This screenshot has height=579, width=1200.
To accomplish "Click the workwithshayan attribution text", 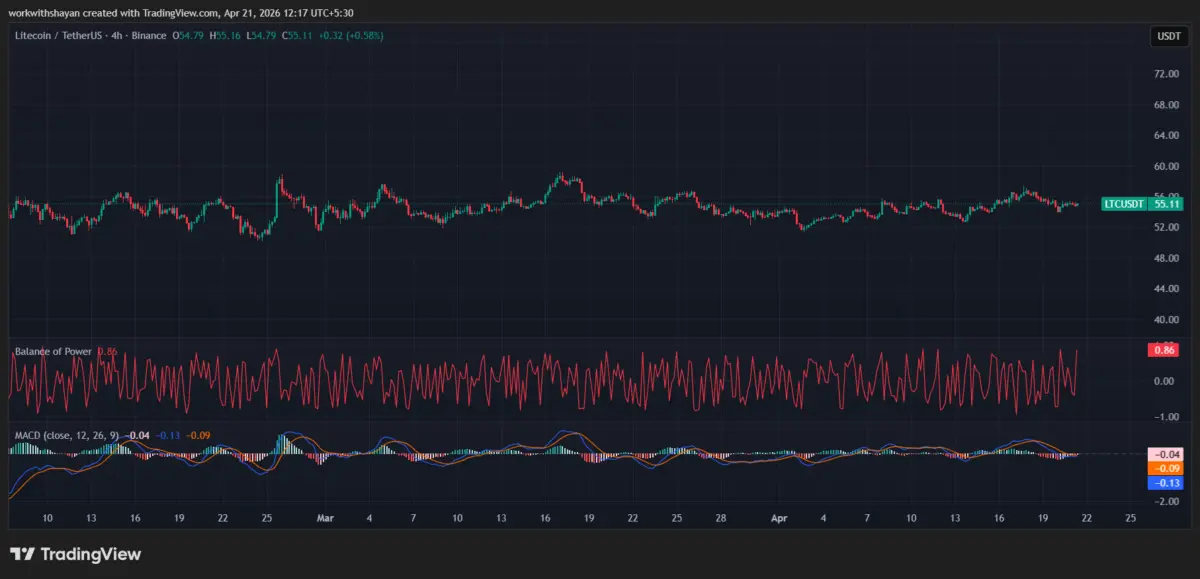I will 43,12.
